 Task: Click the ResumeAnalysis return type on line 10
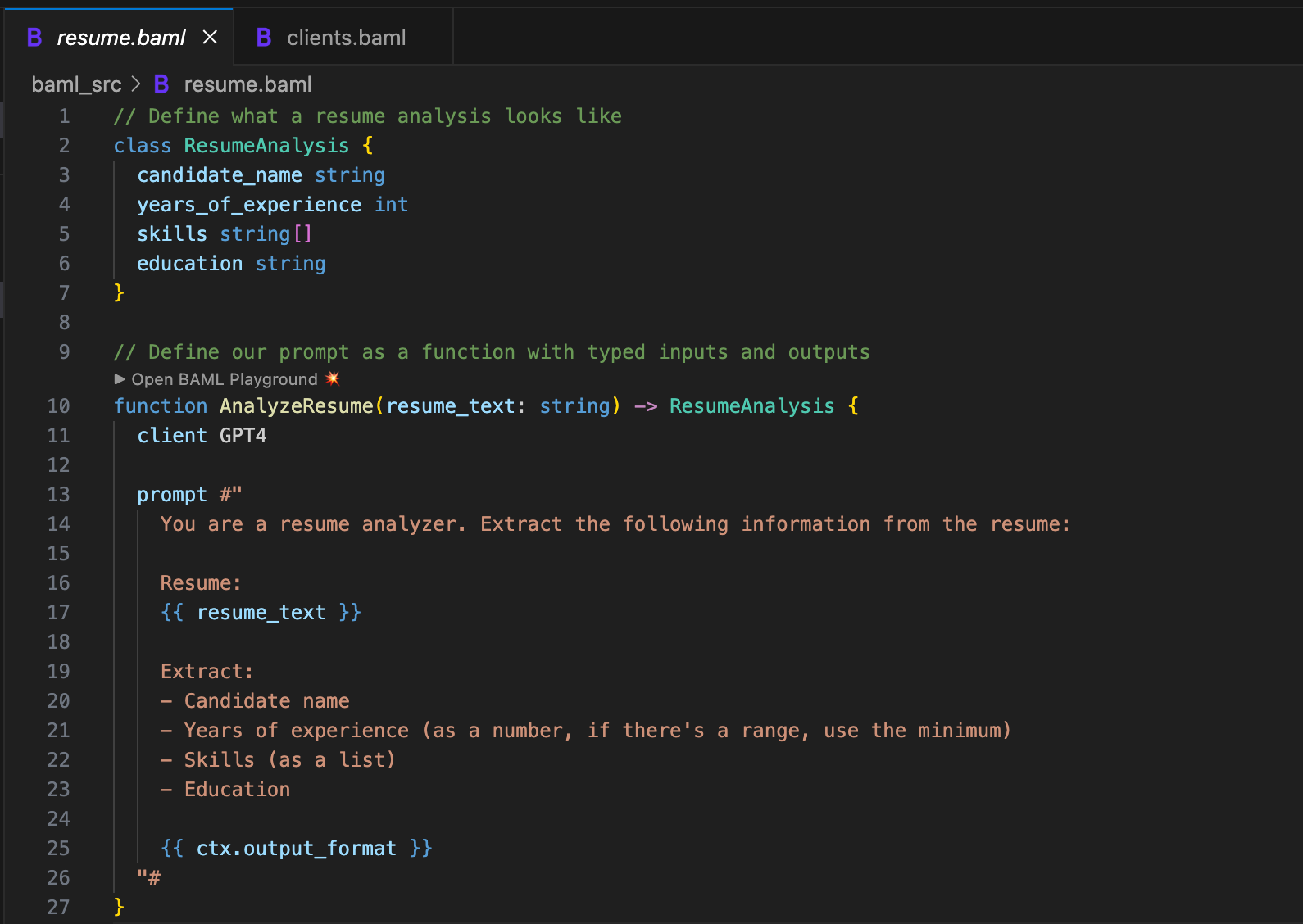[x=752, y=406]
